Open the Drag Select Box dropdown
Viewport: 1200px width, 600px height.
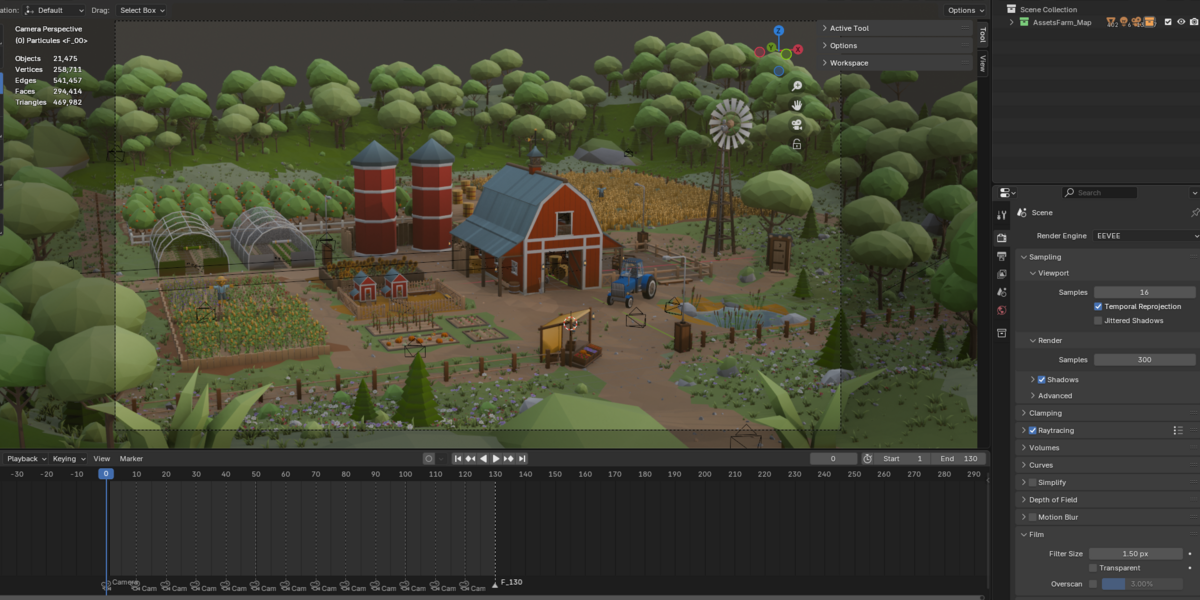[x=141, y=10]
